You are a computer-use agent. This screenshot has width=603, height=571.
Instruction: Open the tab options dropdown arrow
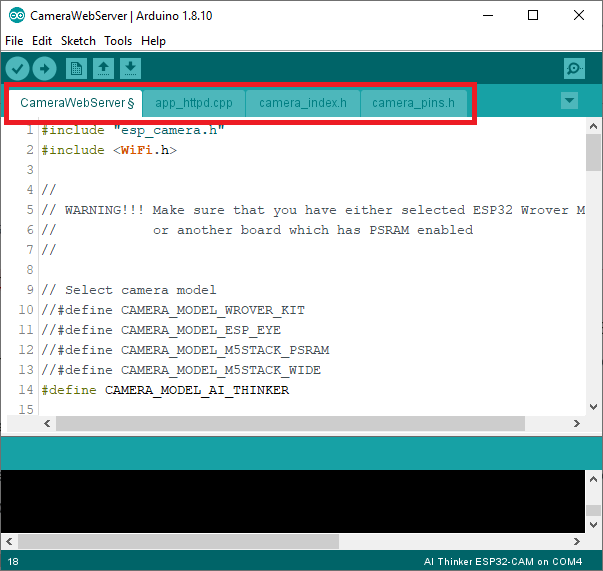click(x=570, y=101)
